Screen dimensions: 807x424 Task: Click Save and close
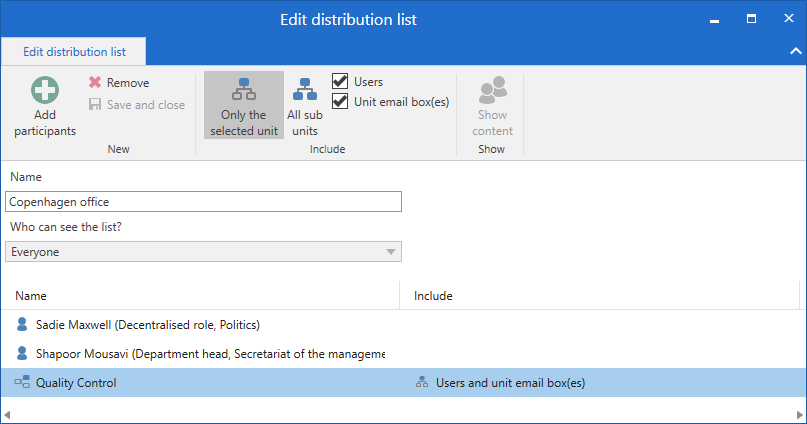pos(137,104)
